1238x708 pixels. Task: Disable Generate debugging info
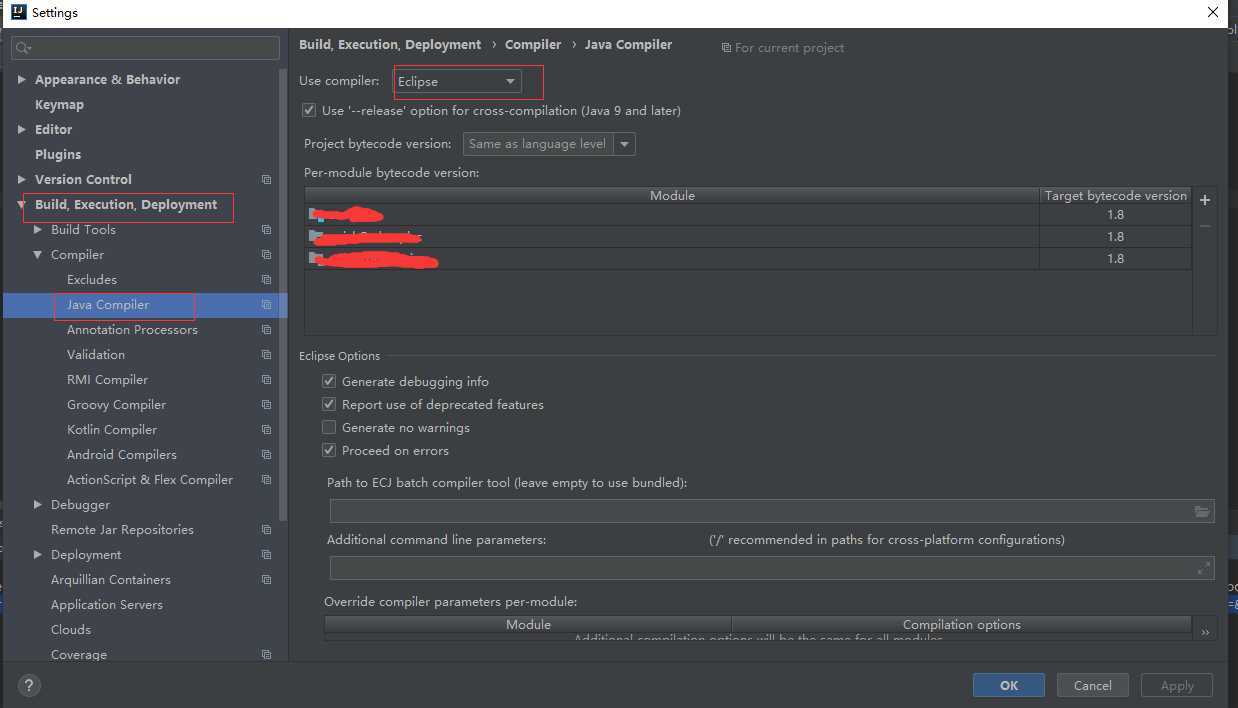coord(329,382)
